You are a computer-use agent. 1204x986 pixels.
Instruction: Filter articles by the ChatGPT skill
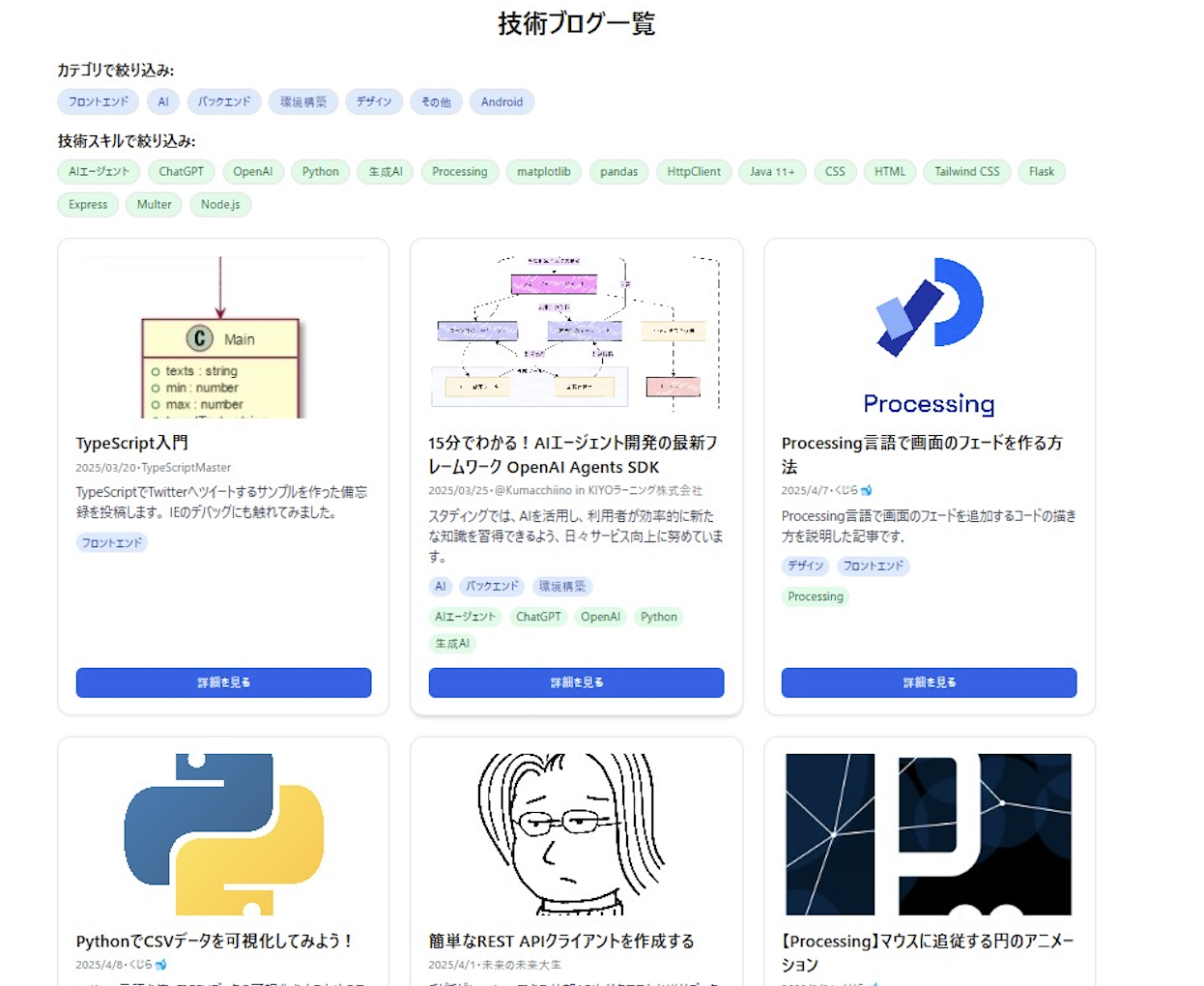coord(181,171)
